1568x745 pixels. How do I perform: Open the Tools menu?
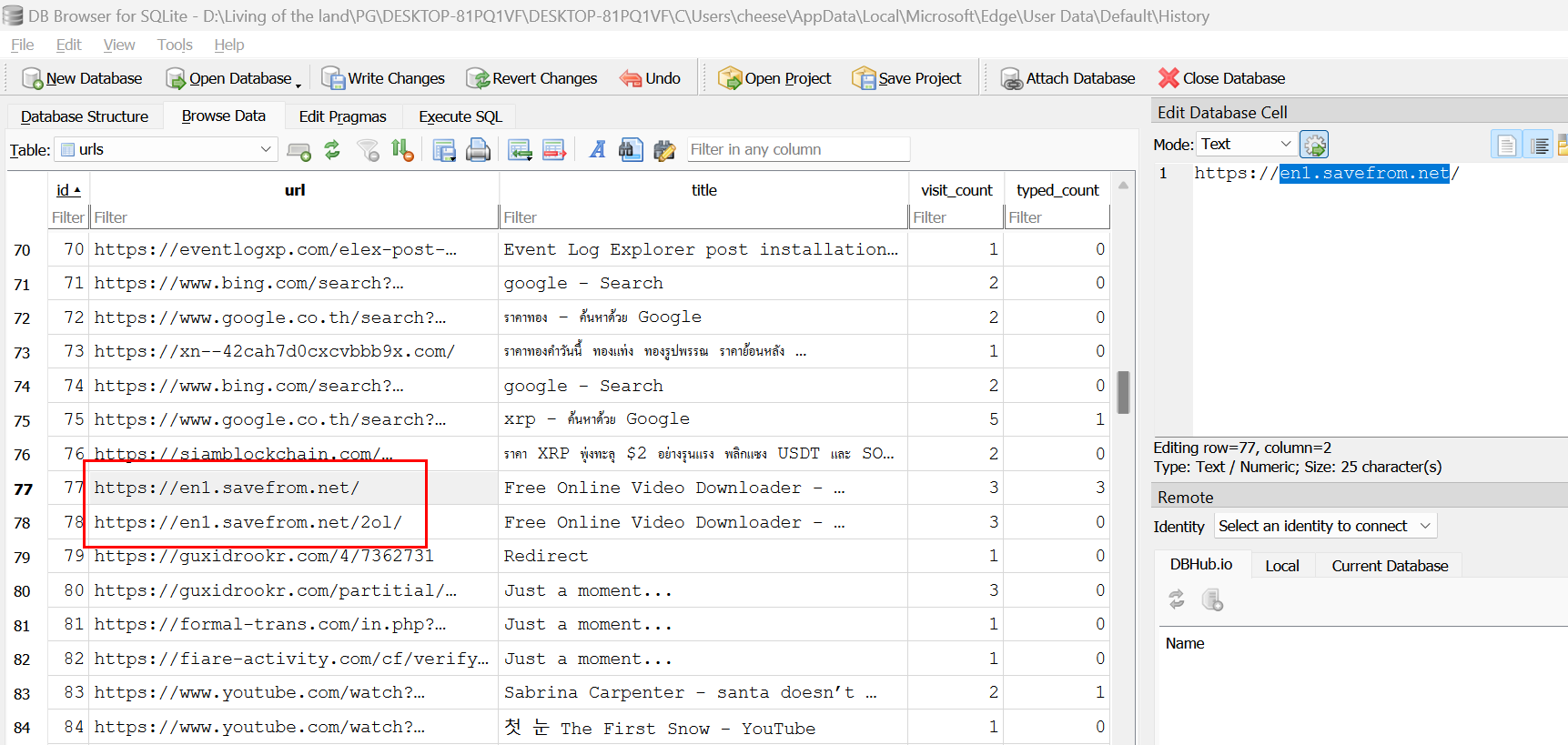174,45
